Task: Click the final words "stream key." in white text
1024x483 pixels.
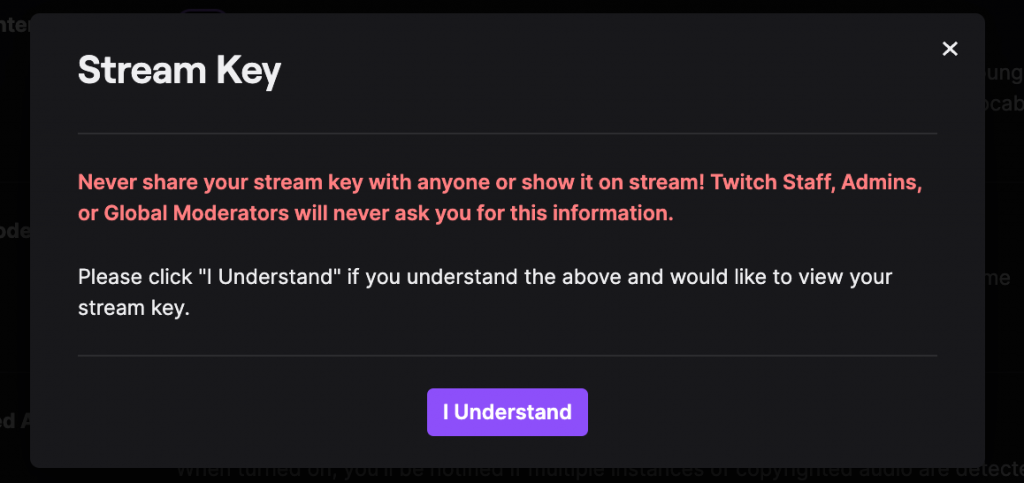Action: [x=133, y=309]
